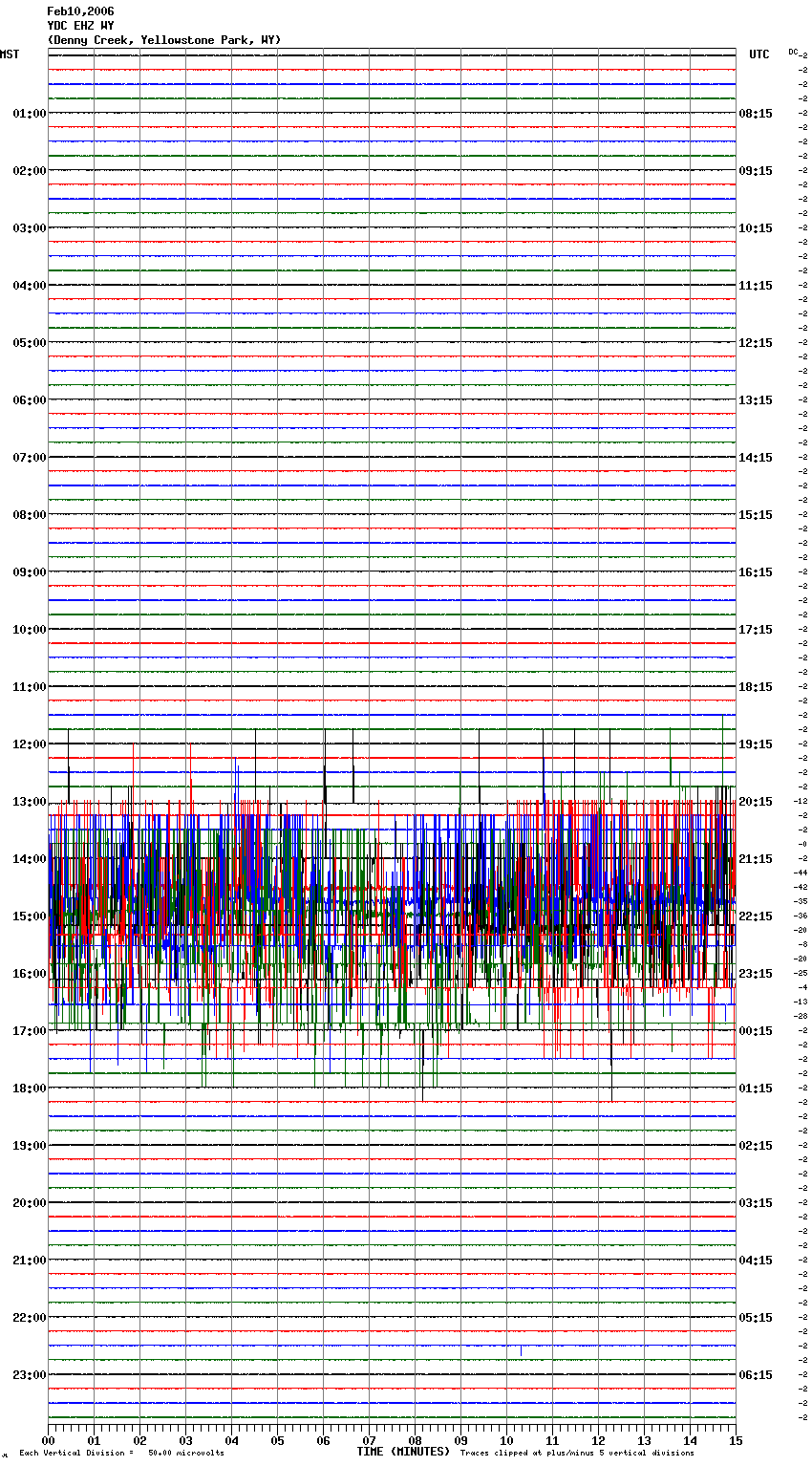Screen dimensions: 812x1466
Task: Click the "TIME (MINUTES)" axis title
Action: (x=403, y=1452)
